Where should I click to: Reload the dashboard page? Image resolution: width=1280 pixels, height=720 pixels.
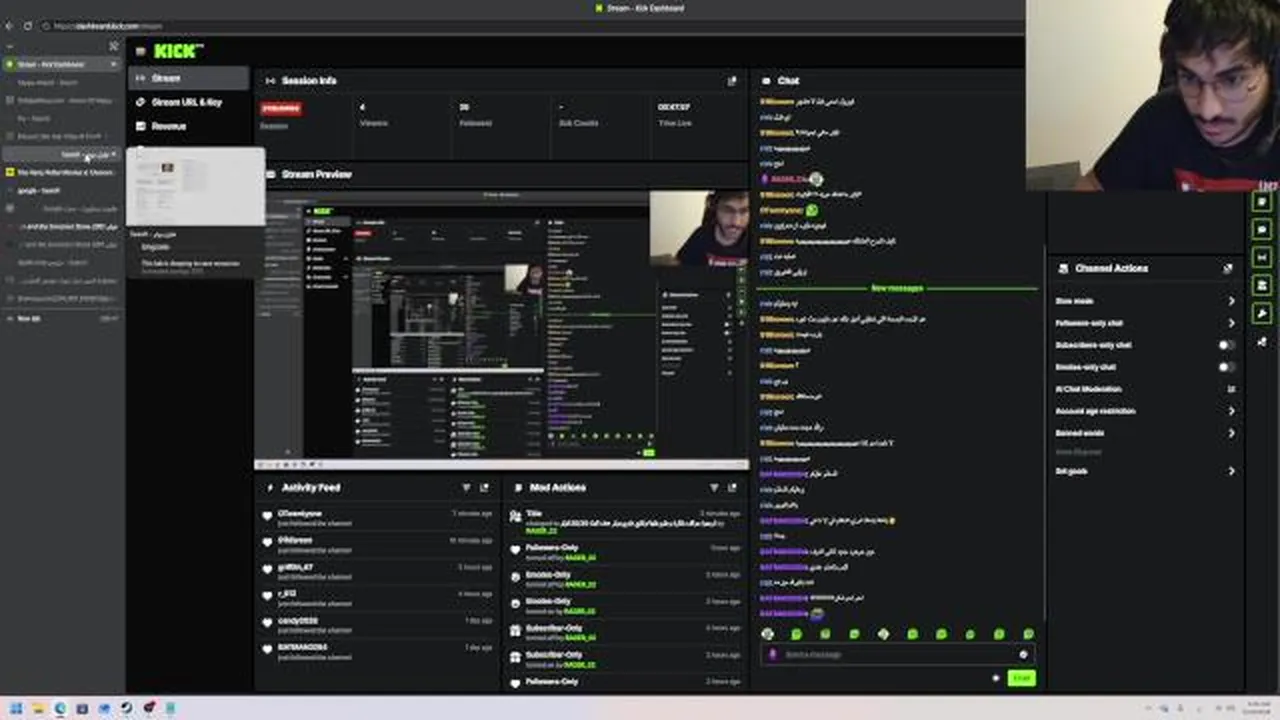(x=27, y=26)
